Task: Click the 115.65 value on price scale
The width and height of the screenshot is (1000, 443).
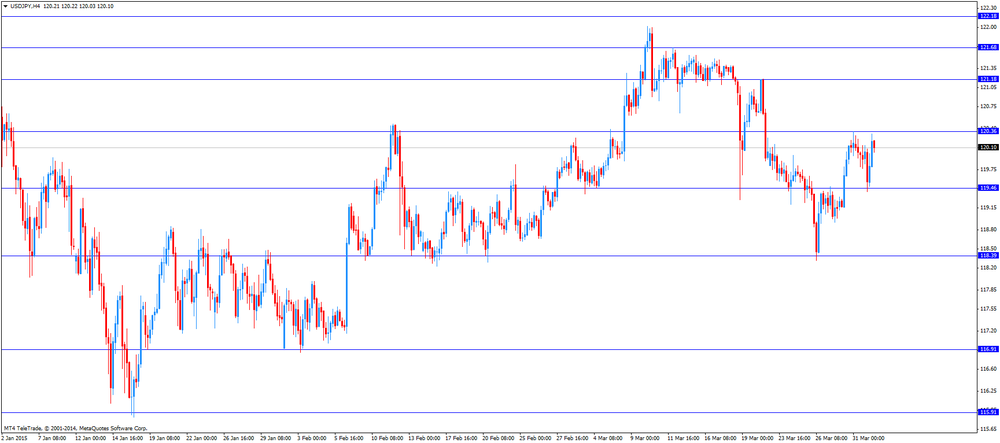Action: point(989,429)
